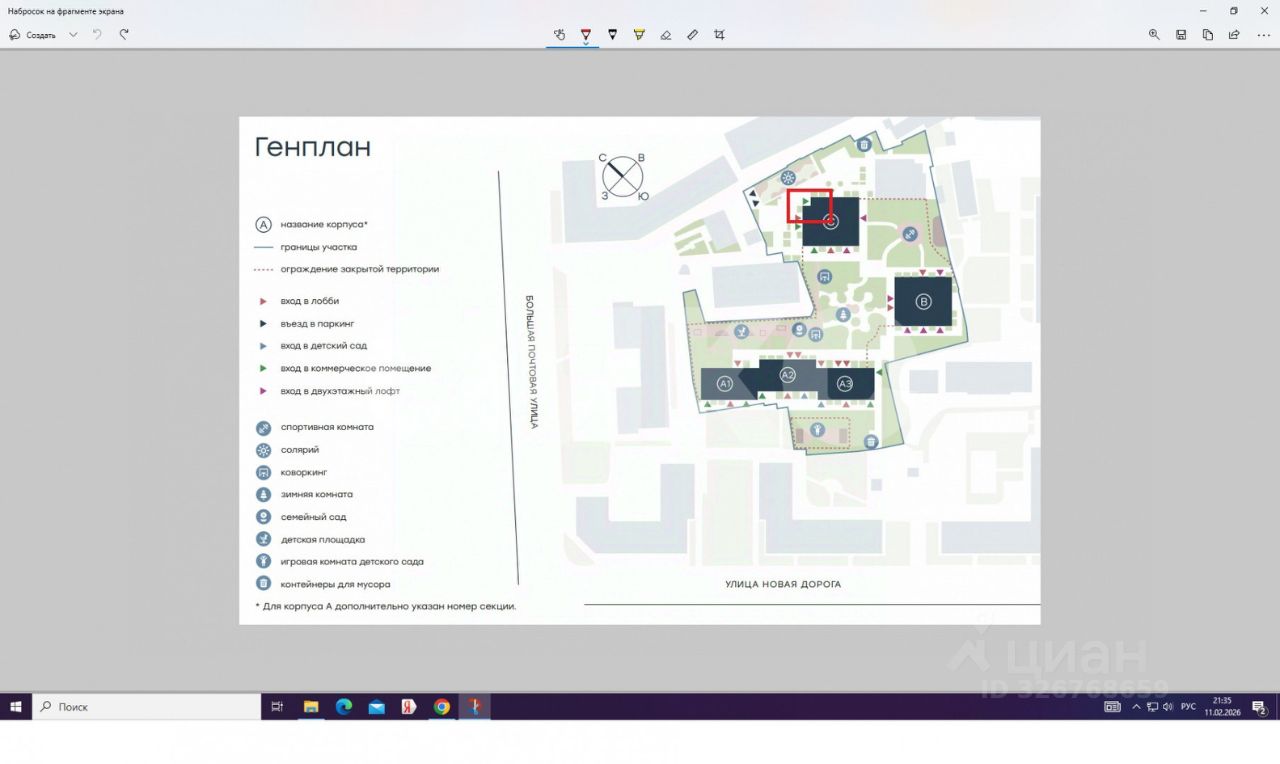This screenshot has height=764, width=1280.
Task: Open Google Chrome from the taskbar
Action: [x=442, y=707]
